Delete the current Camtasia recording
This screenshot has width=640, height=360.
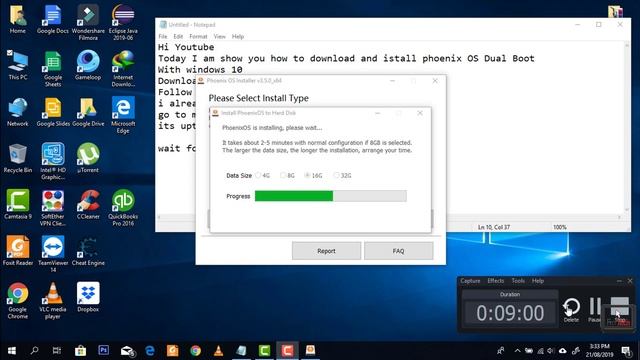tap(571, 310)
